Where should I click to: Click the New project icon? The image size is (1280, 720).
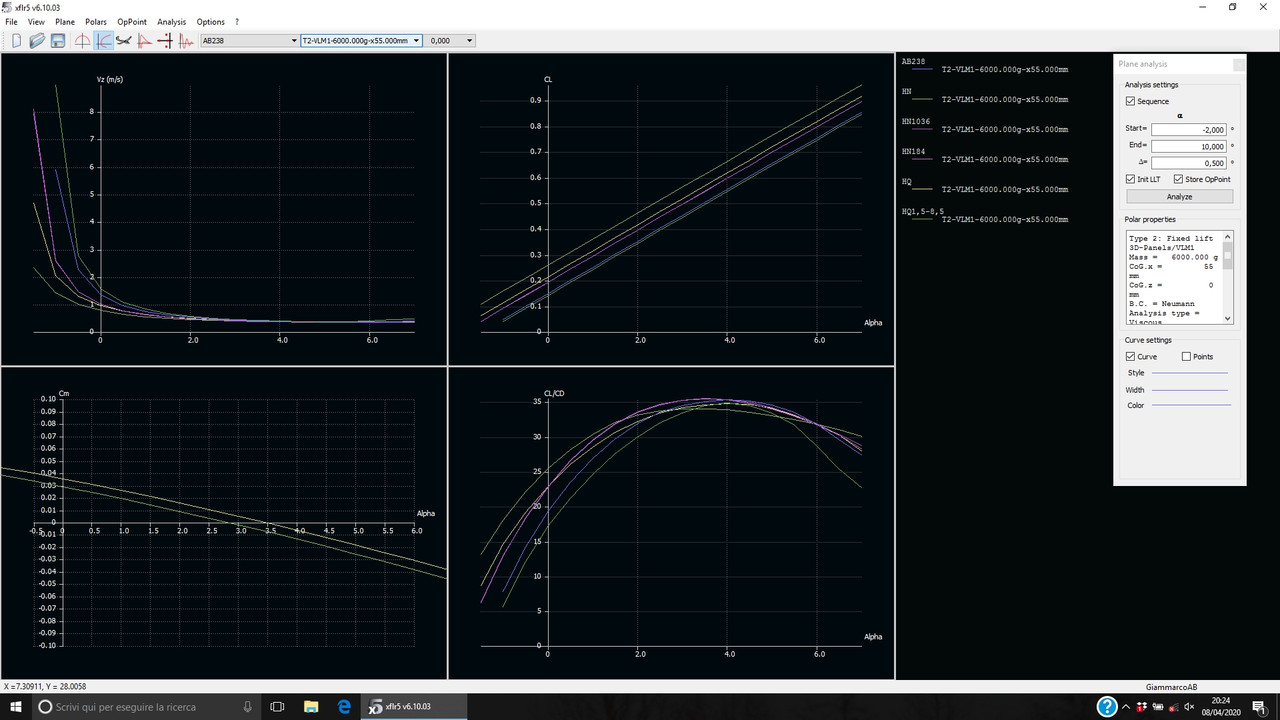pyautogui.click(x=16, y=41)
